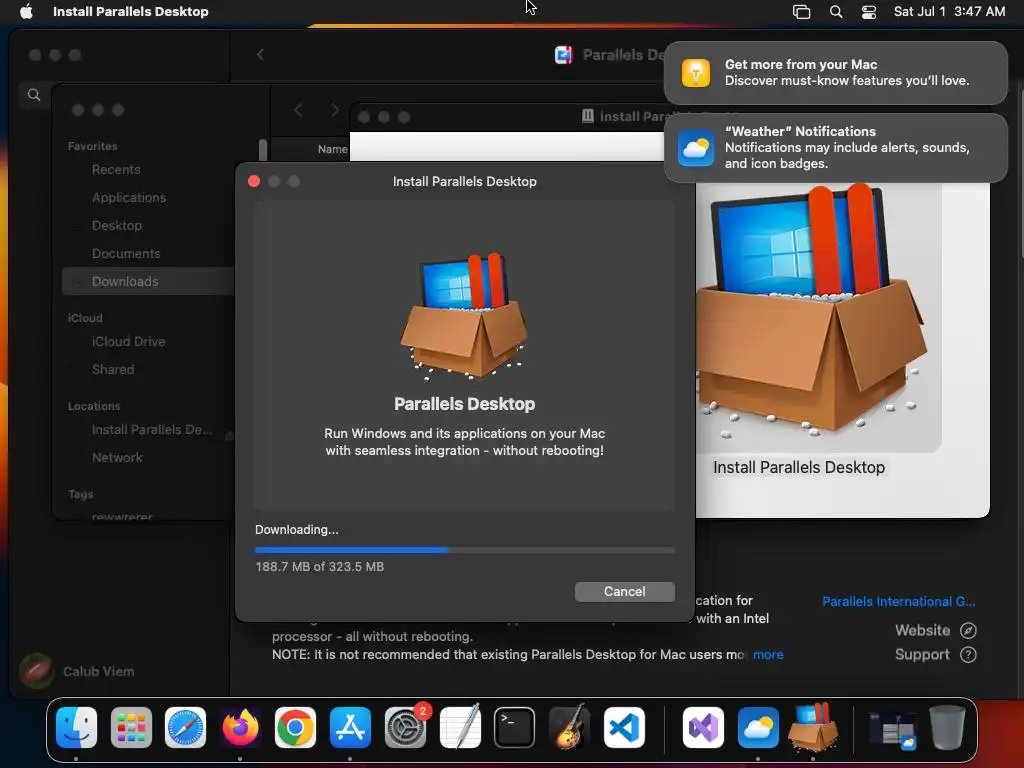This screenshot has height=768, width=1024.
Task: Launch Visual Studio Code from the Dock
Action: point(624,727)
